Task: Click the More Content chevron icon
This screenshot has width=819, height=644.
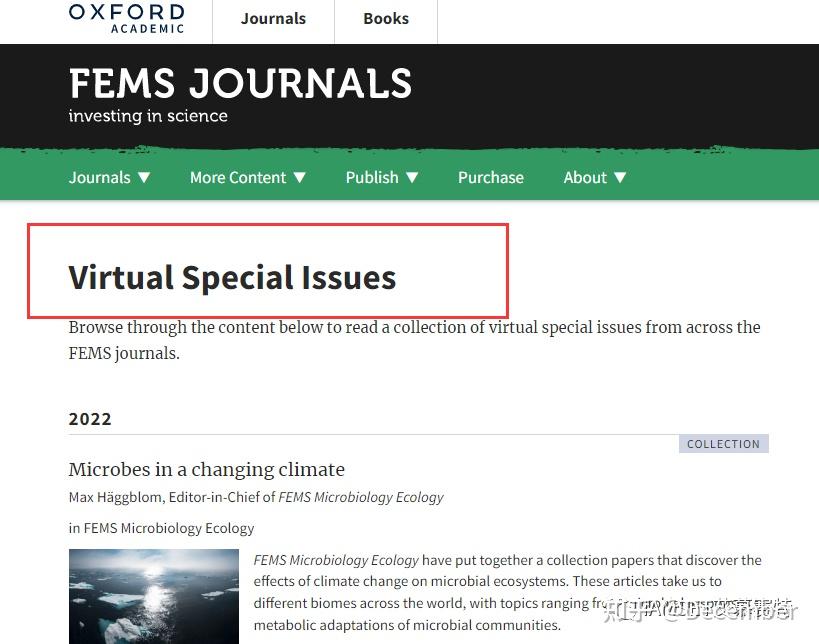Action: (x=299, y=177)
